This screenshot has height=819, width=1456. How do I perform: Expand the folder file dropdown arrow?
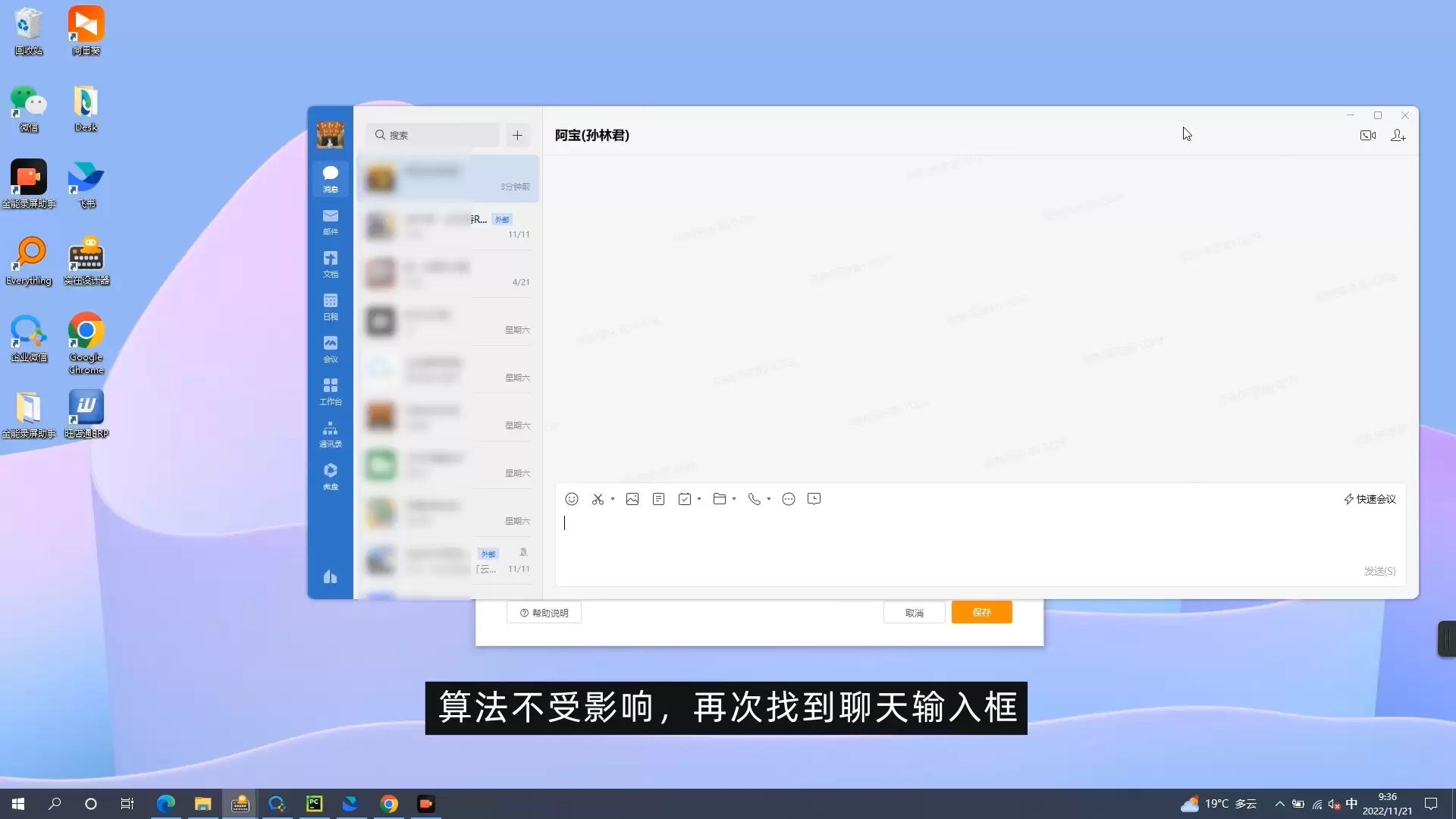click(x=734, y=499)
